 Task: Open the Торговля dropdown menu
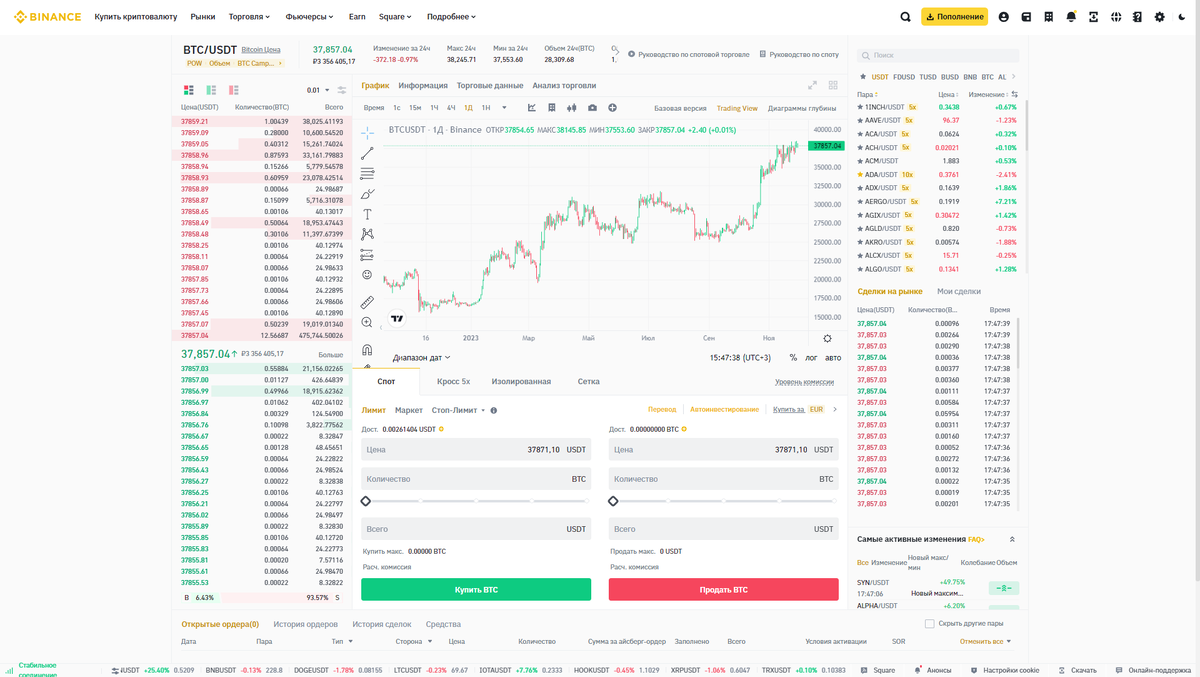click(249, 17)
